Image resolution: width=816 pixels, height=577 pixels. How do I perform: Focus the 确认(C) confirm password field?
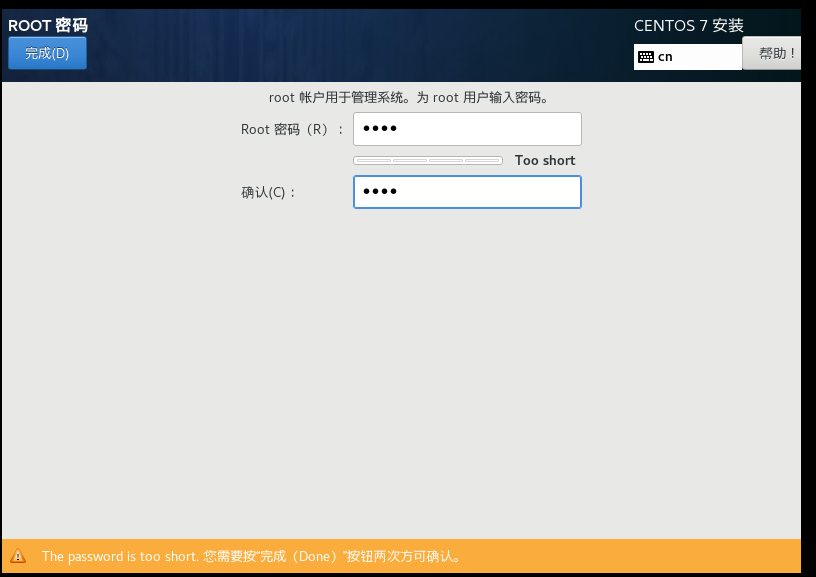point(467,192)
